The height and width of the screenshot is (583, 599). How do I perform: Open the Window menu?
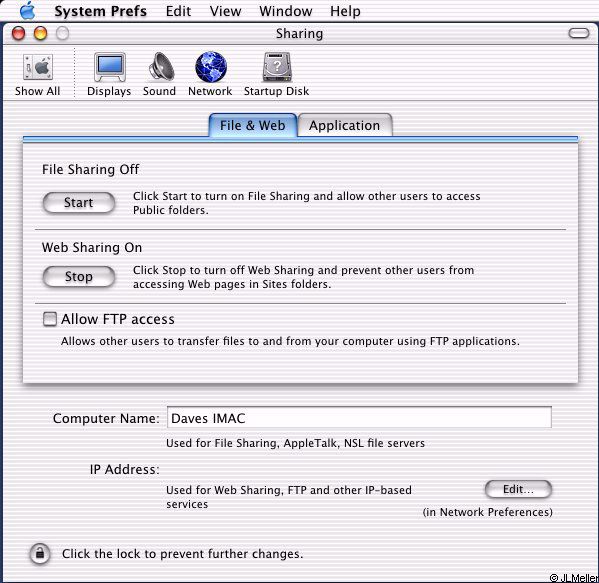[286, 11]
